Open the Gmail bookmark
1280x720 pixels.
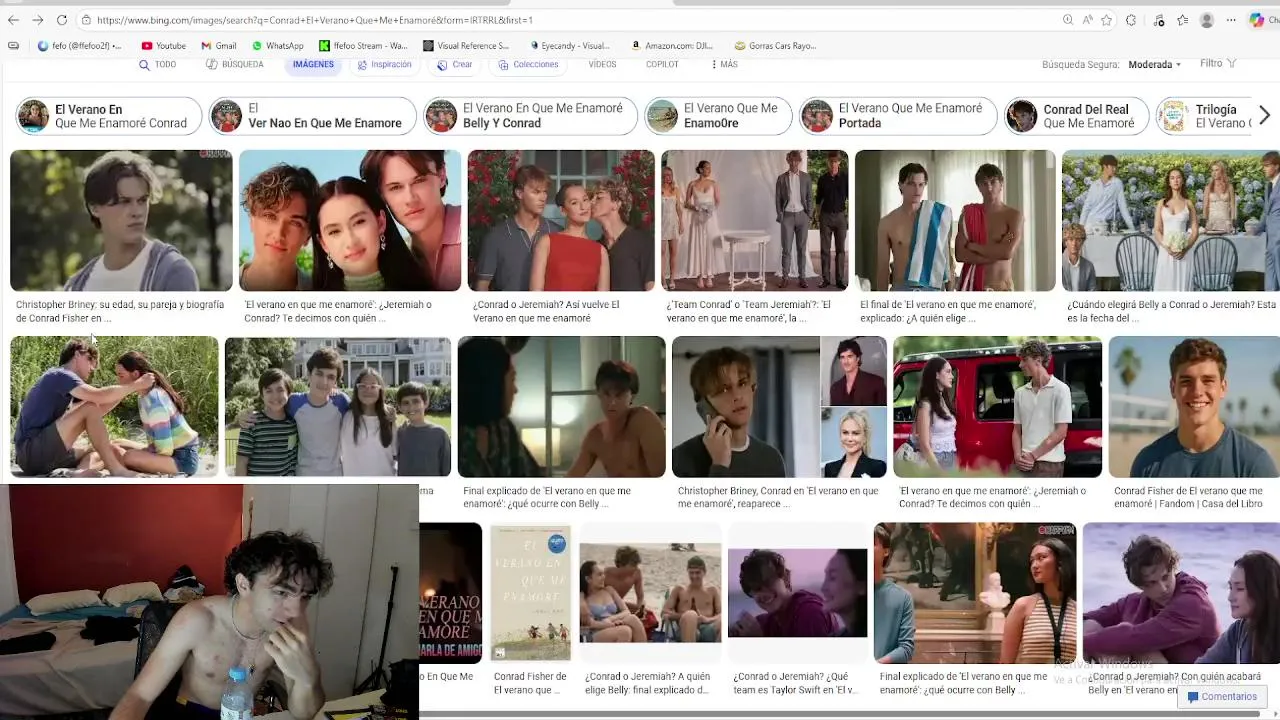219,46
